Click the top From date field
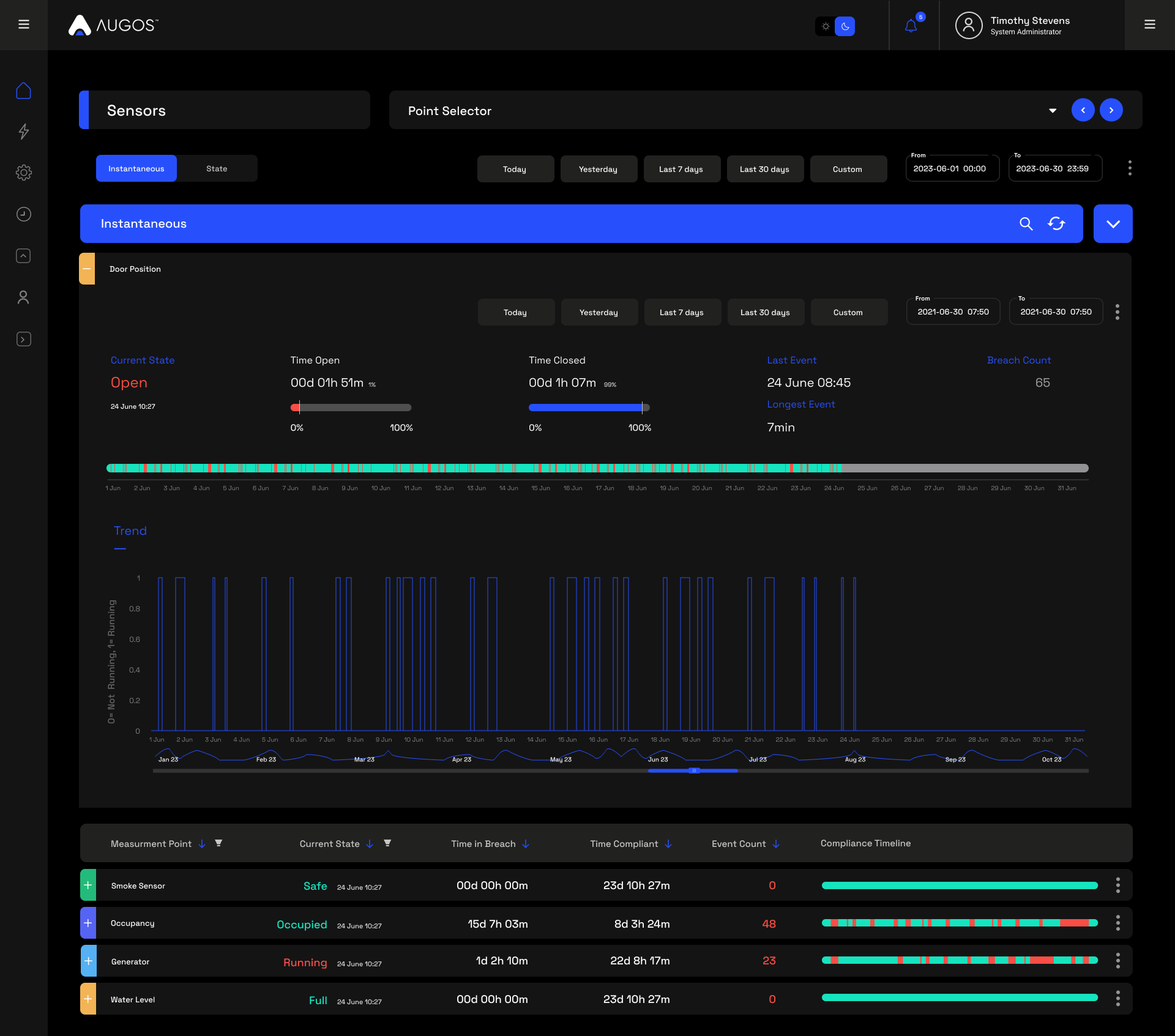 pos(952,169)
